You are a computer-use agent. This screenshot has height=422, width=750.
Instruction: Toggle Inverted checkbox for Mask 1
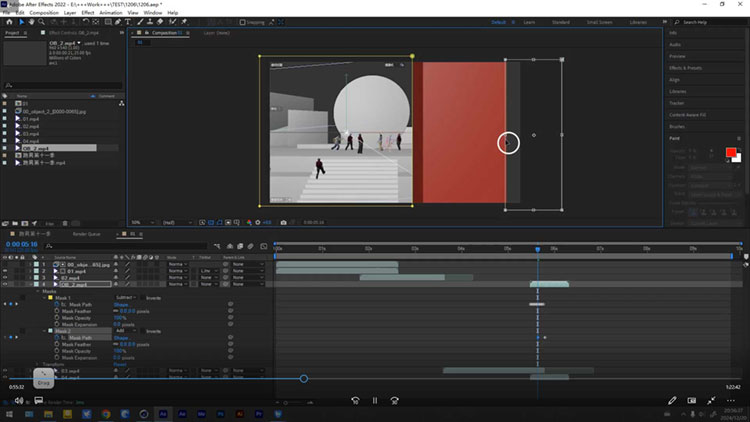141,298
